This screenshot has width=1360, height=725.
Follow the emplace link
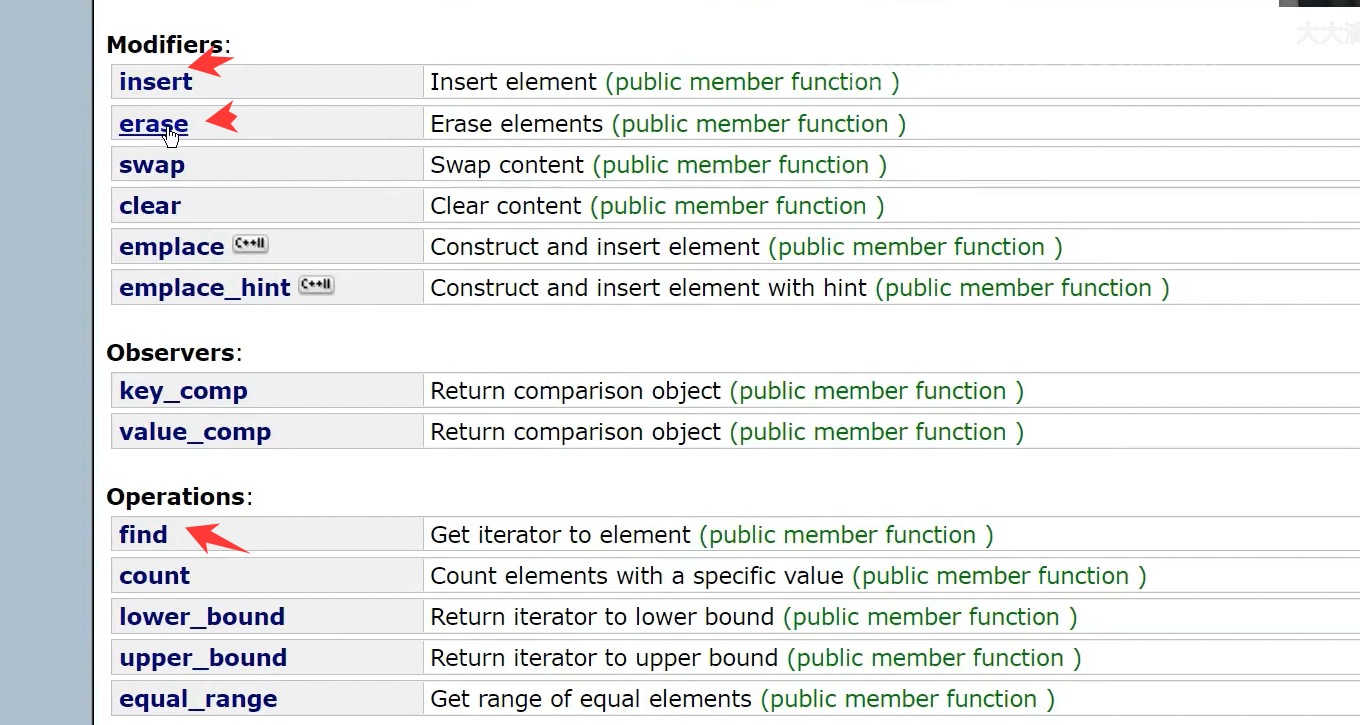click(x=171, y=247)
